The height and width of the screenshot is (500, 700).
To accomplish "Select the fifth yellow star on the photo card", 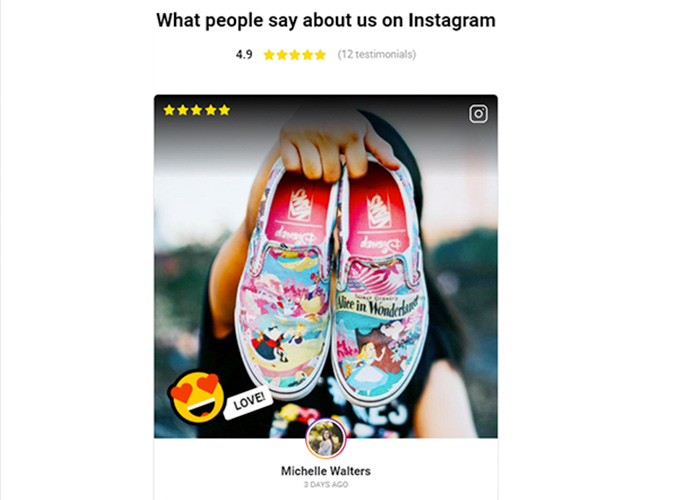I will [224, 110].
